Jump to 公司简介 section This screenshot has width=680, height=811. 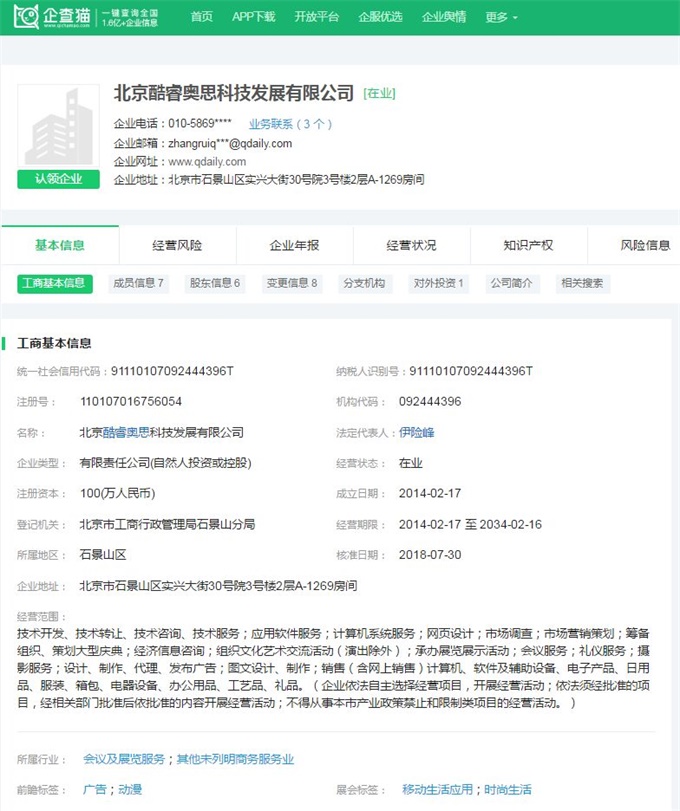511,283
